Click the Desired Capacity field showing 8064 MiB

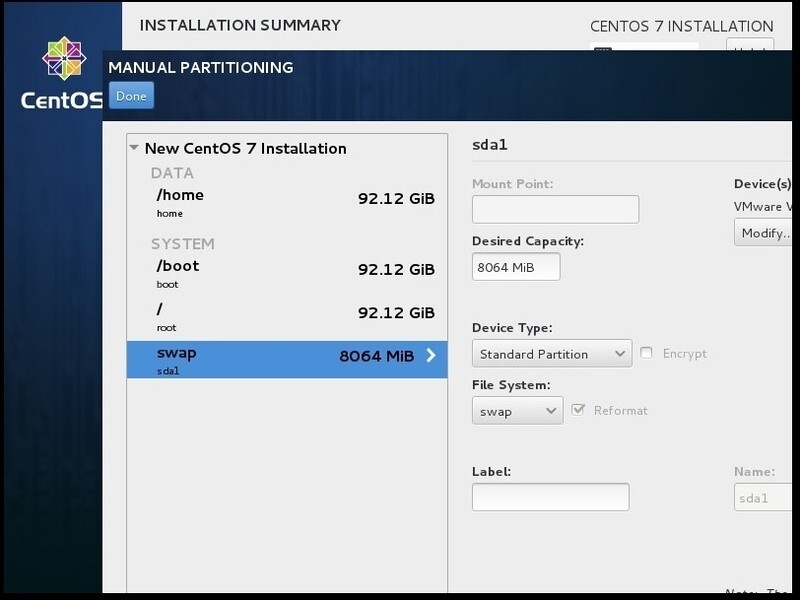pos(516,266)
